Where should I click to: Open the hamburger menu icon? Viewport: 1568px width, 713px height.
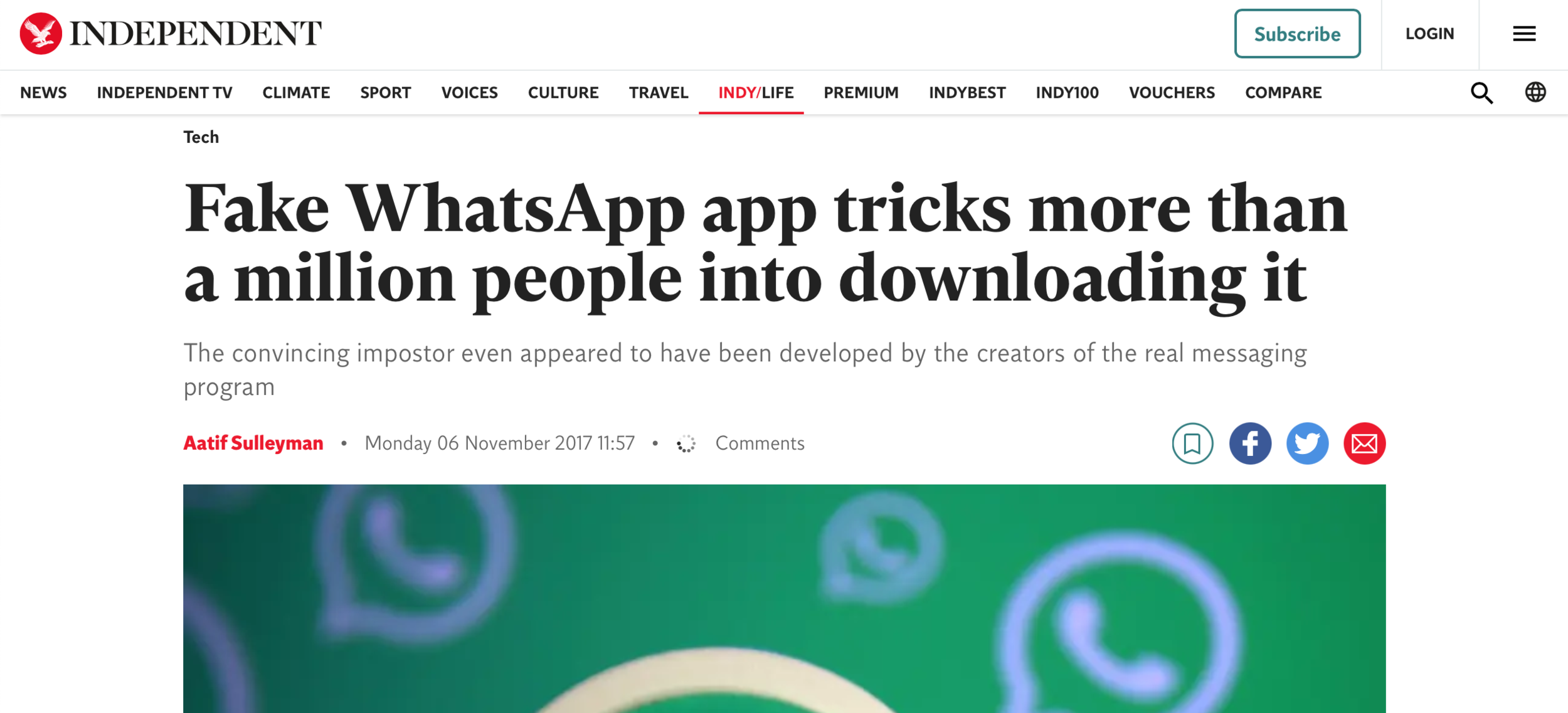coord(1524,34)
